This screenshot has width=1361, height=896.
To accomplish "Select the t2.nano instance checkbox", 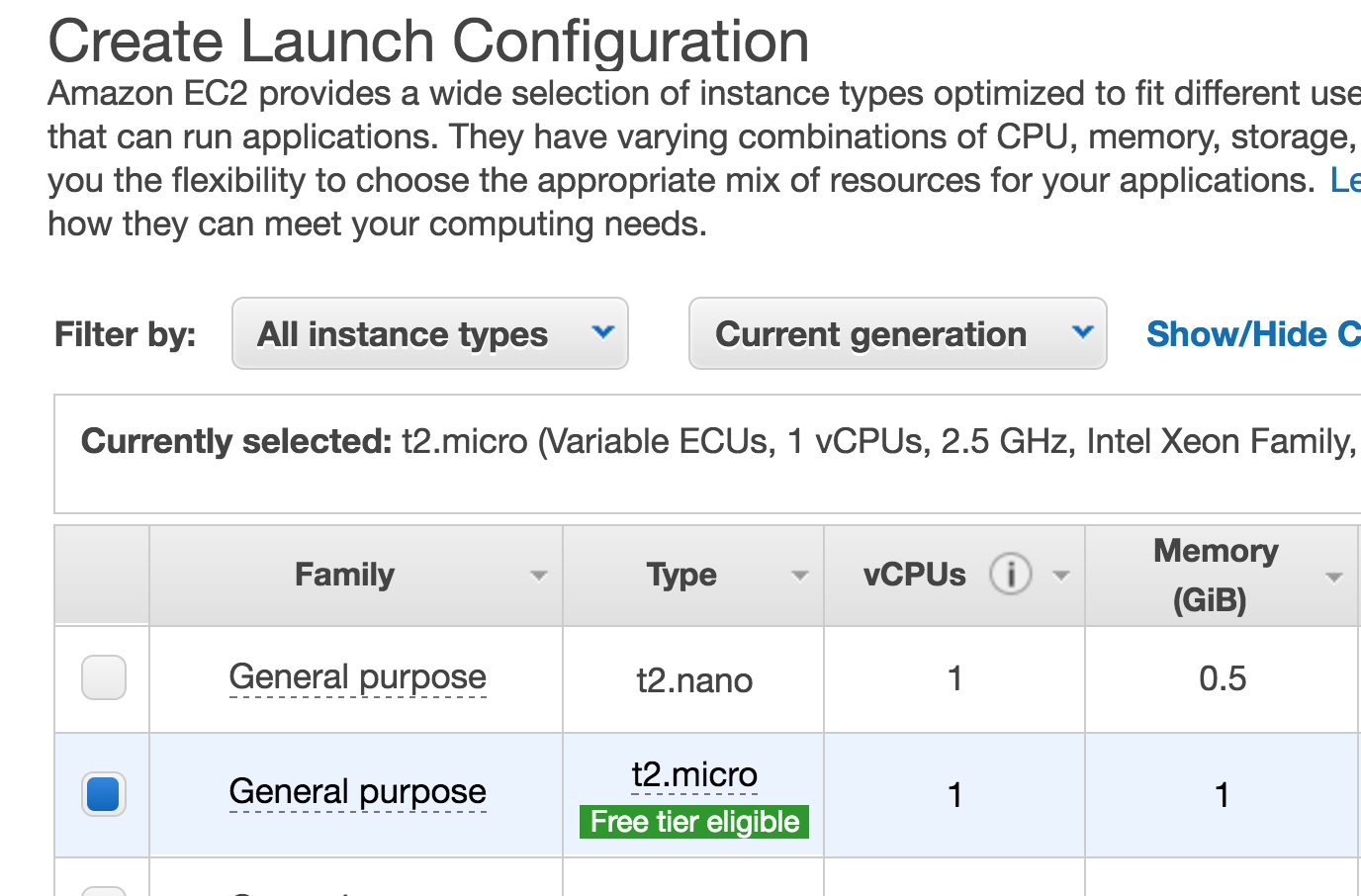I will pyautogui.click(x=104, y=677).
